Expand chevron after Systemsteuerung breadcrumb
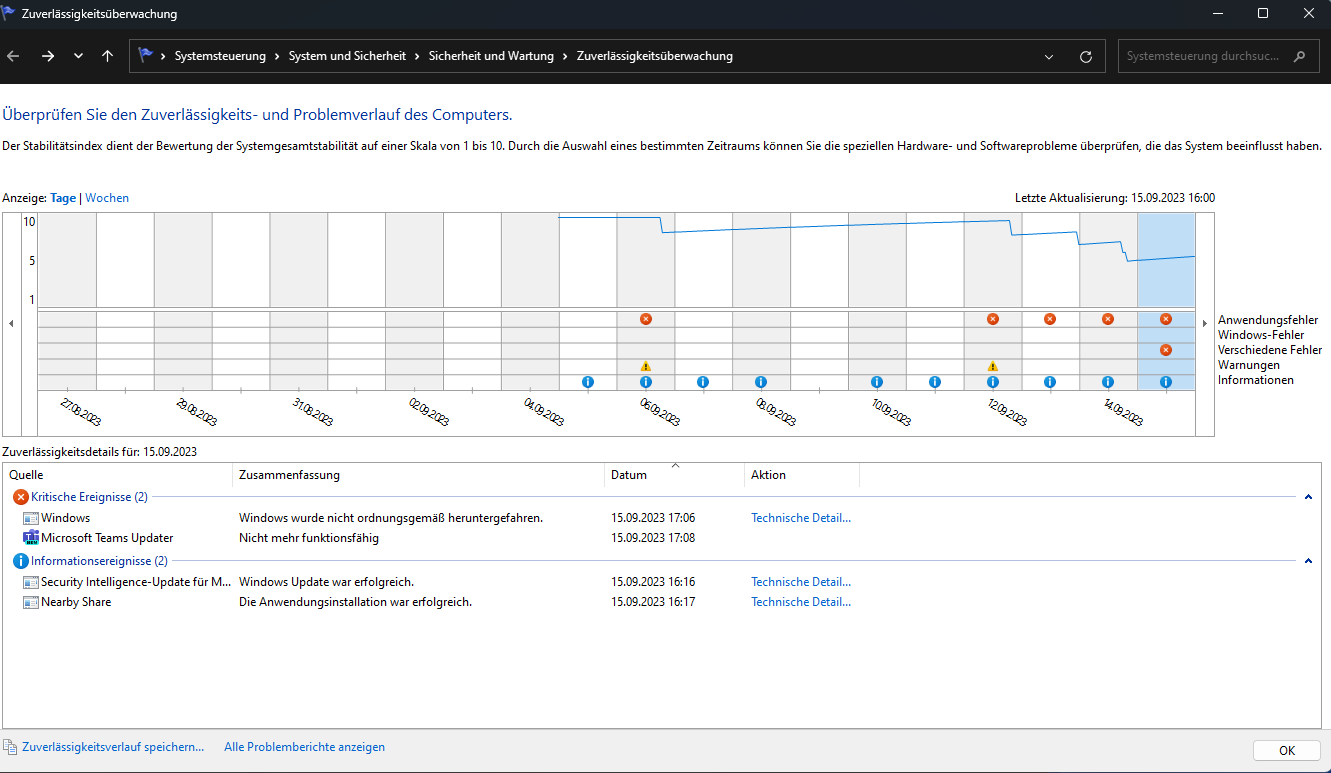The height and width of the screenshot is (773, 1331). (278, 56)
